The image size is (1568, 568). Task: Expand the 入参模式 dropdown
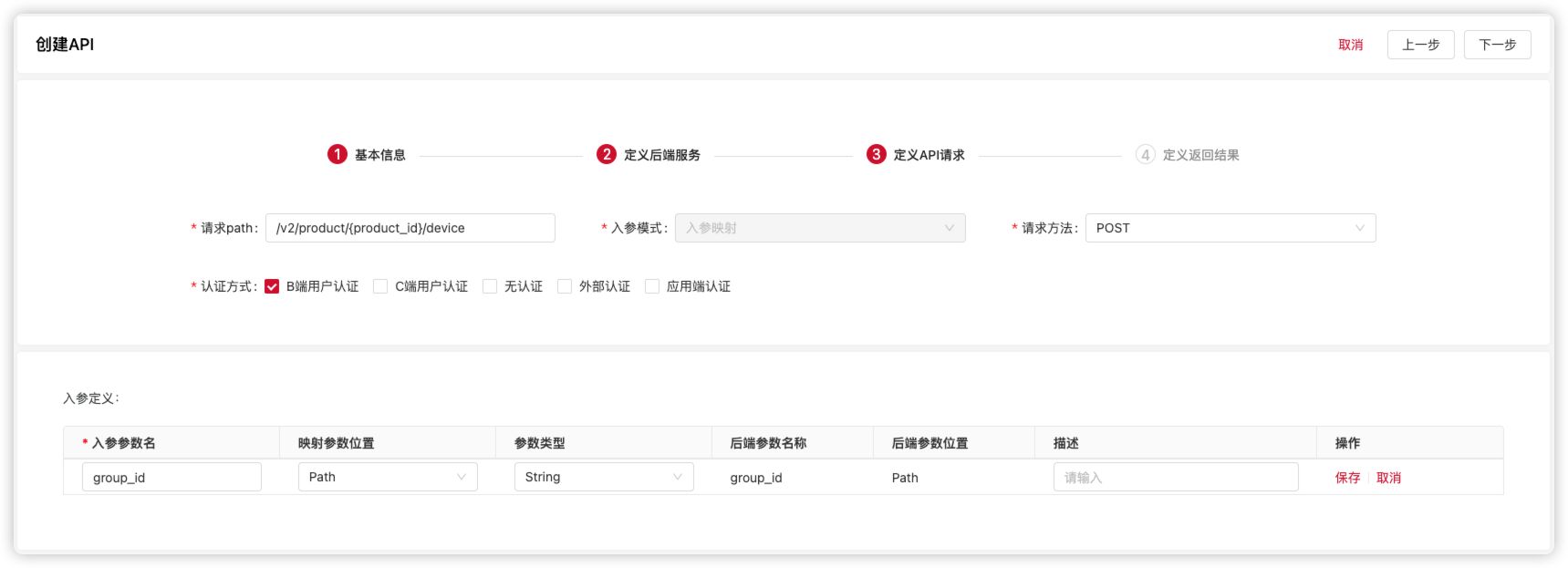coord(819,228)
